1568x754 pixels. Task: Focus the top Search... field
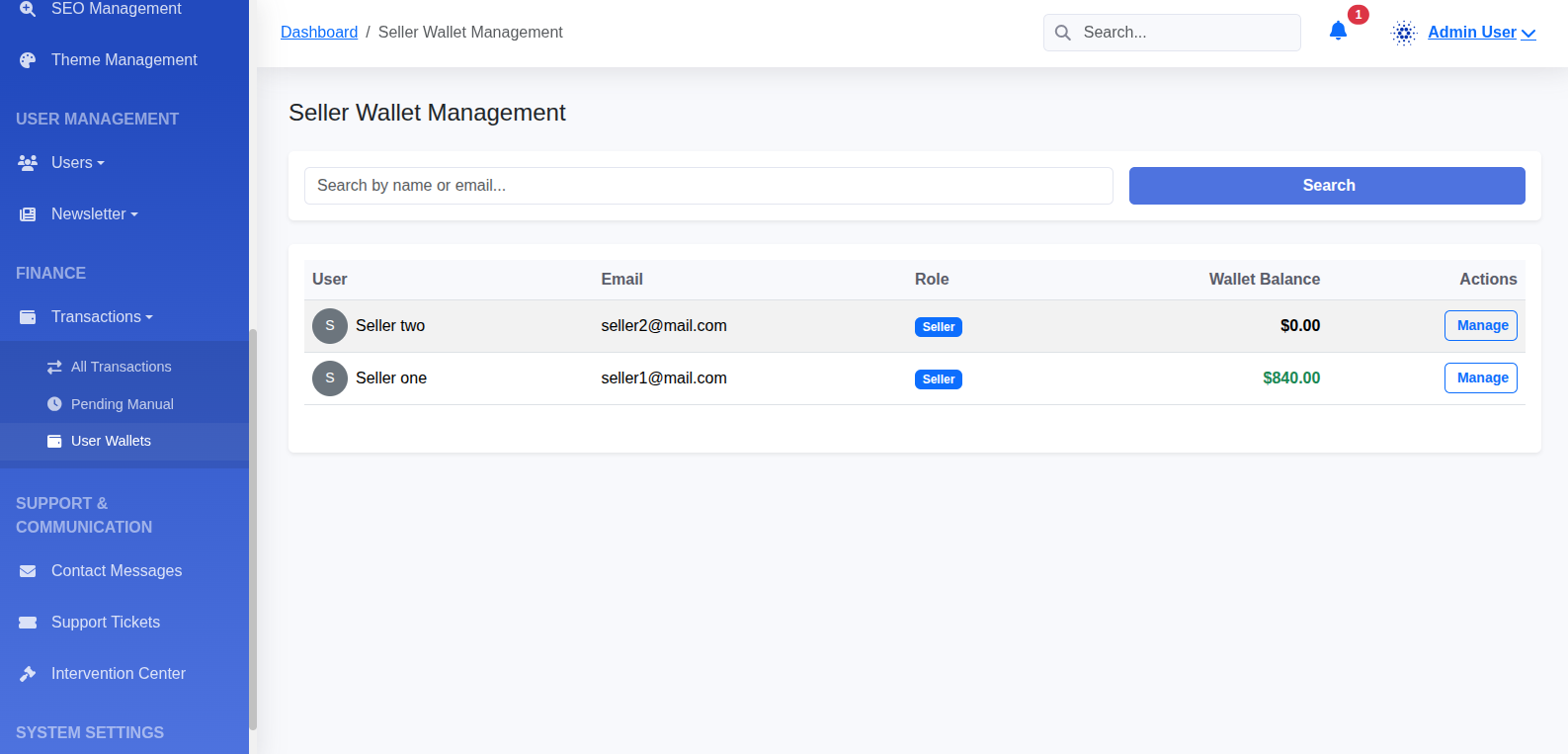1172,33
